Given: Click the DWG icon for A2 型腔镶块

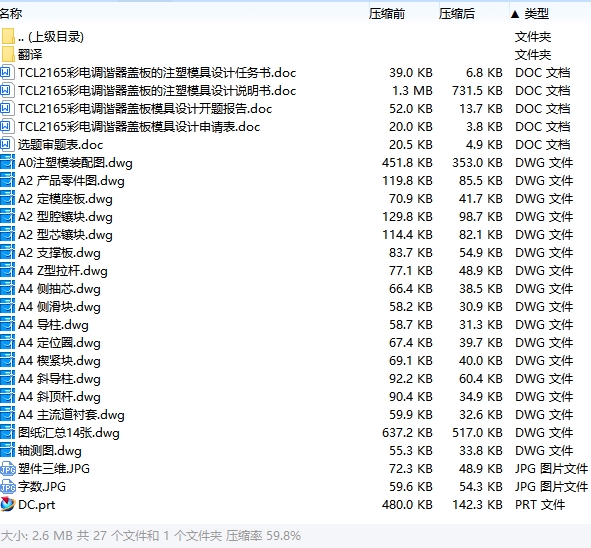Looking at the screenshot, I should pos(7,217).
